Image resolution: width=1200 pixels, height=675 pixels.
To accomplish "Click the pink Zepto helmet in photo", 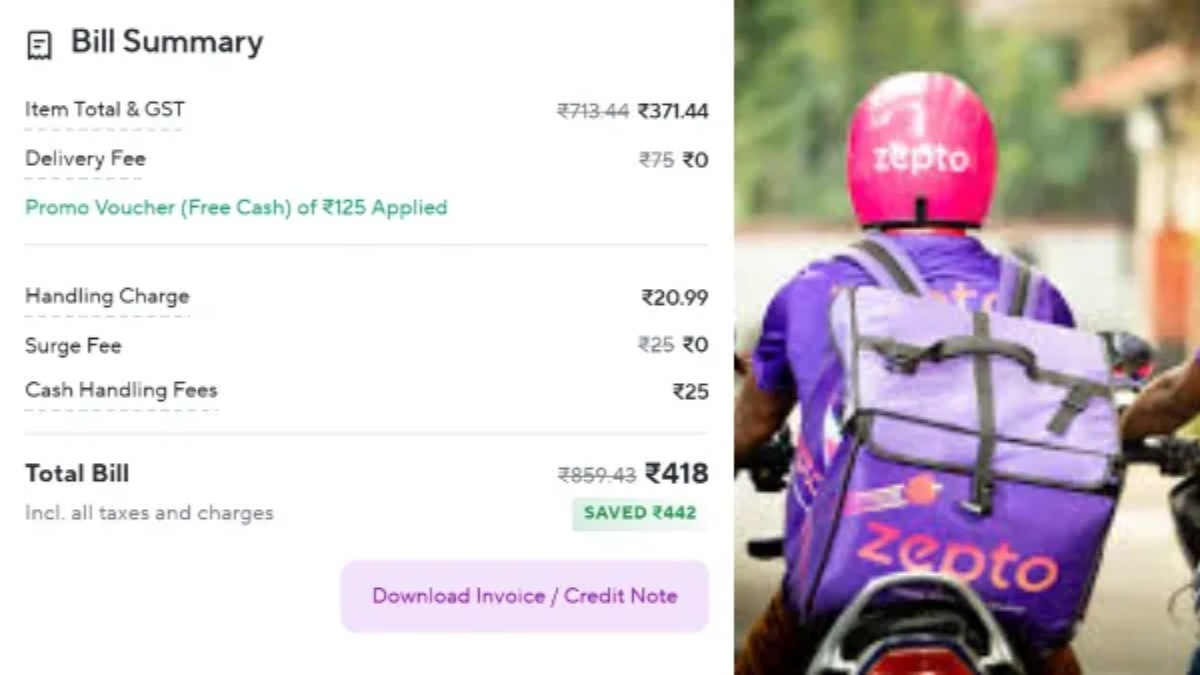I will [921, 150].
